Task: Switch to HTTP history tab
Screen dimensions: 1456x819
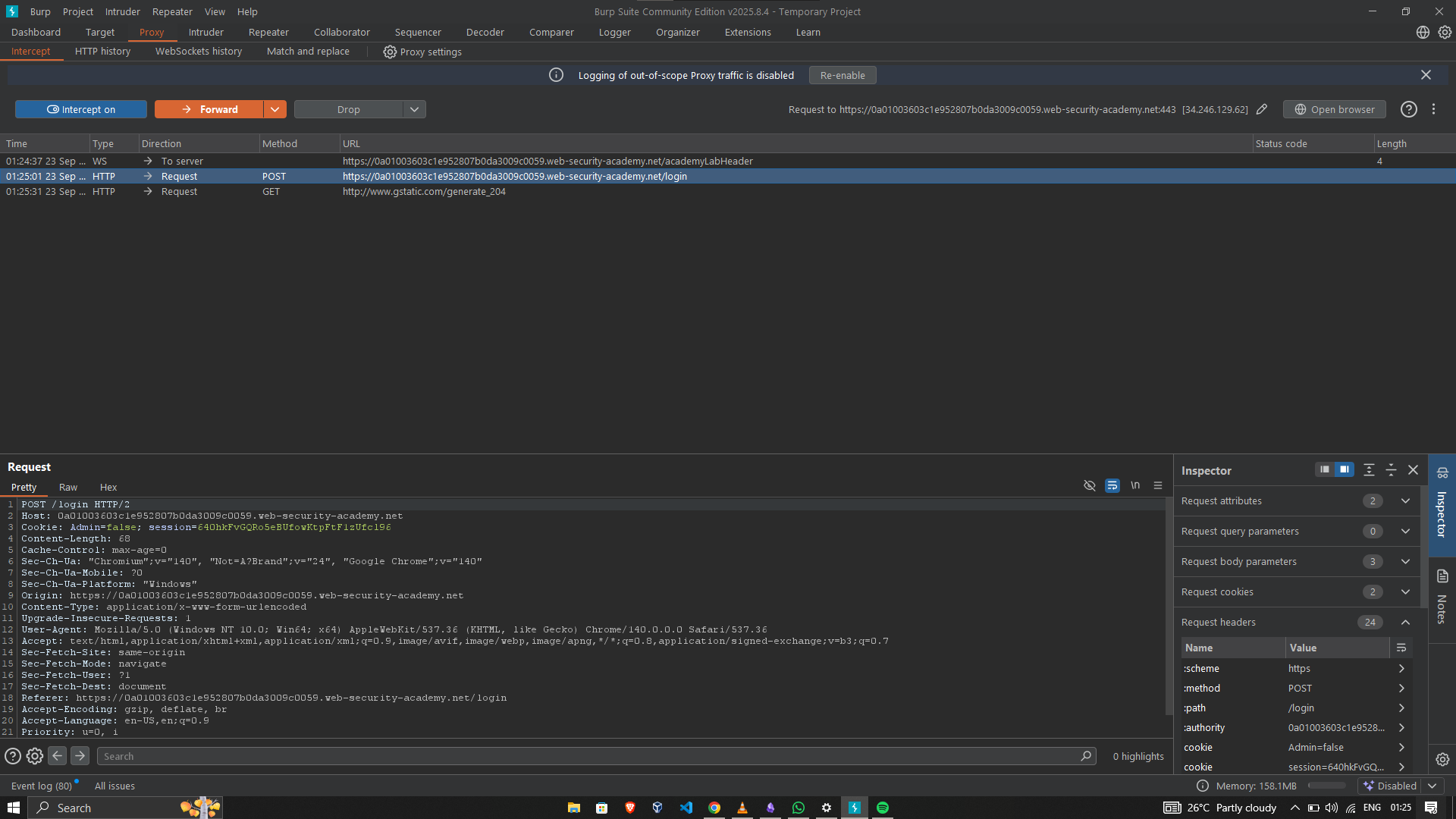Action: (x=102, y=52)
